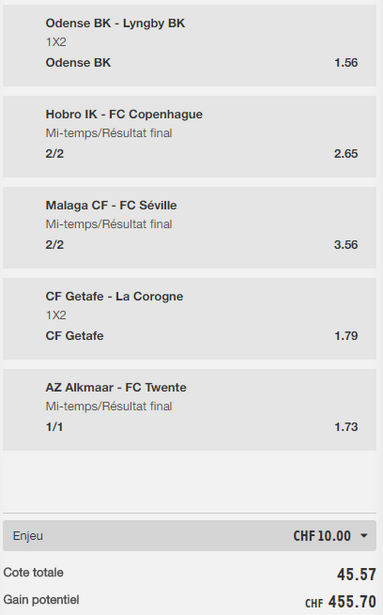
Task: Open the Enjeu stake dropdown arrow
Action: click(x=364, y=536)
